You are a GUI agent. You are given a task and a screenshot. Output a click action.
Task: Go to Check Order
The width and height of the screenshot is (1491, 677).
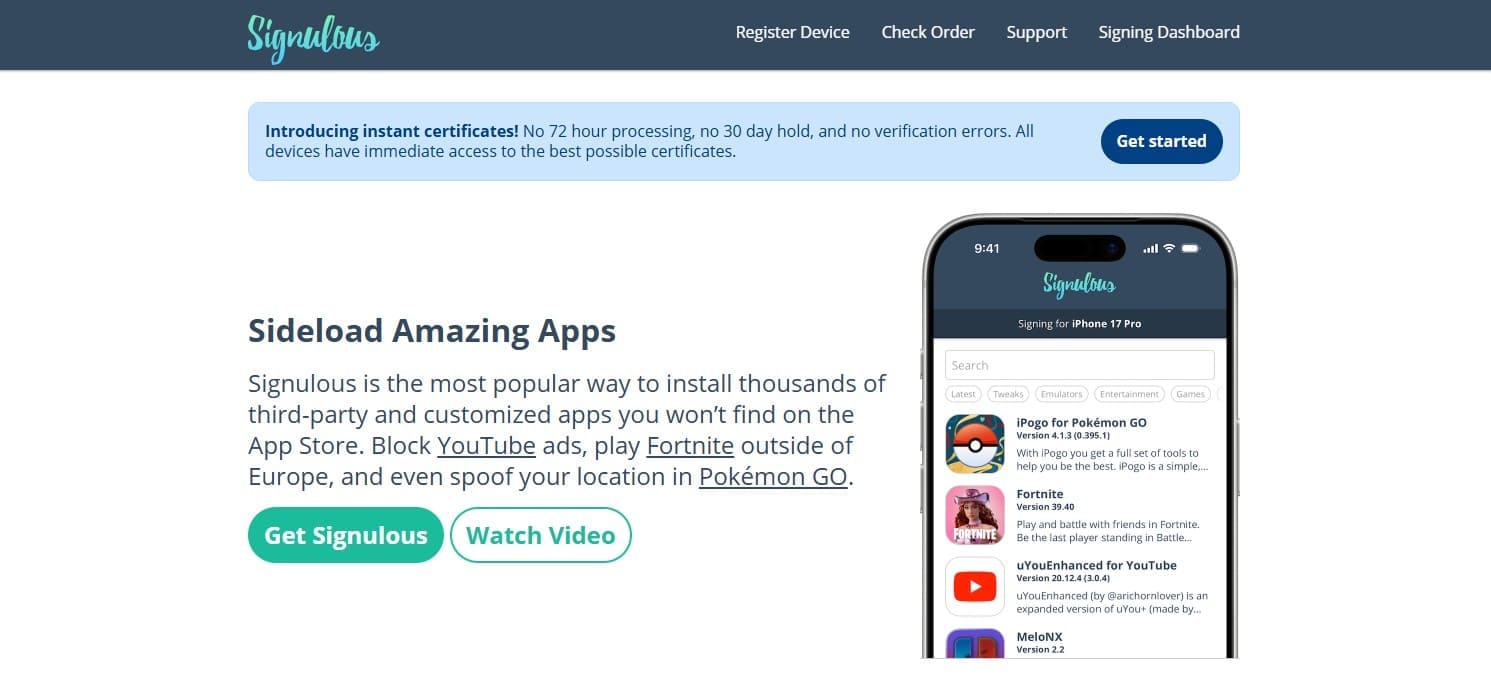[928, 32]
